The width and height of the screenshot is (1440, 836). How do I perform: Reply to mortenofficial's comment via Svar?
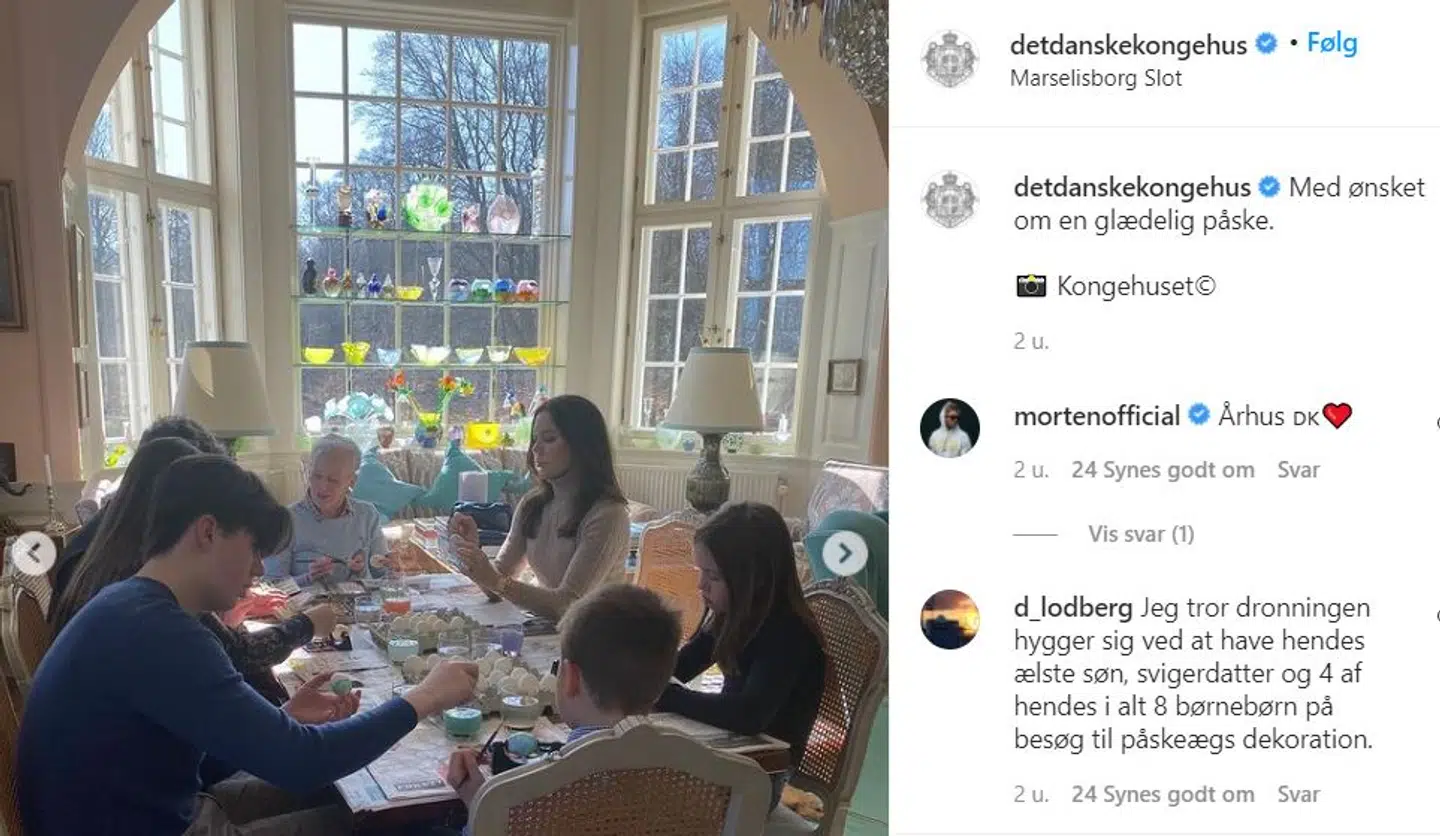1298,470
